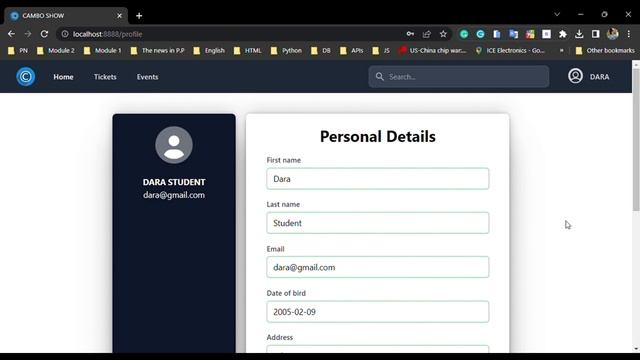The height and width of the screenshot is (360, 640).
Task: Click the DARA STUDENT name text
Action: [174, 182]
